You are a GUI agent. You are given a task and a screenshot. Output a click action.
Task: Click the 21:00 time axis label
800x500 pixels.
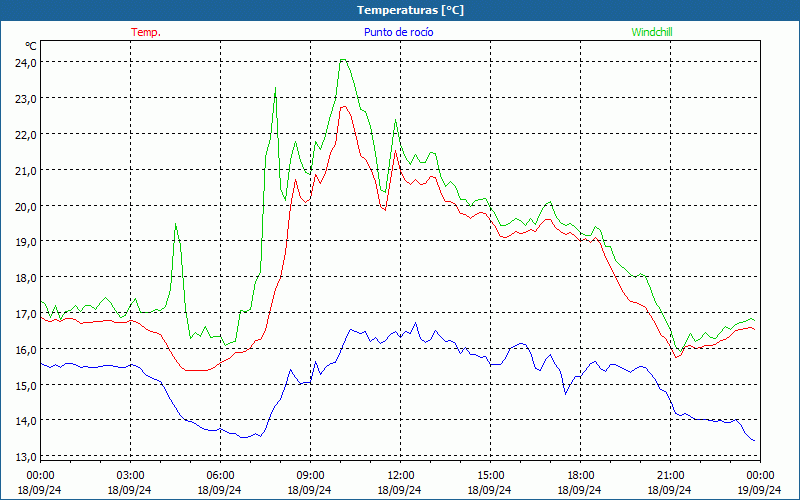click(x=670, y=476)
